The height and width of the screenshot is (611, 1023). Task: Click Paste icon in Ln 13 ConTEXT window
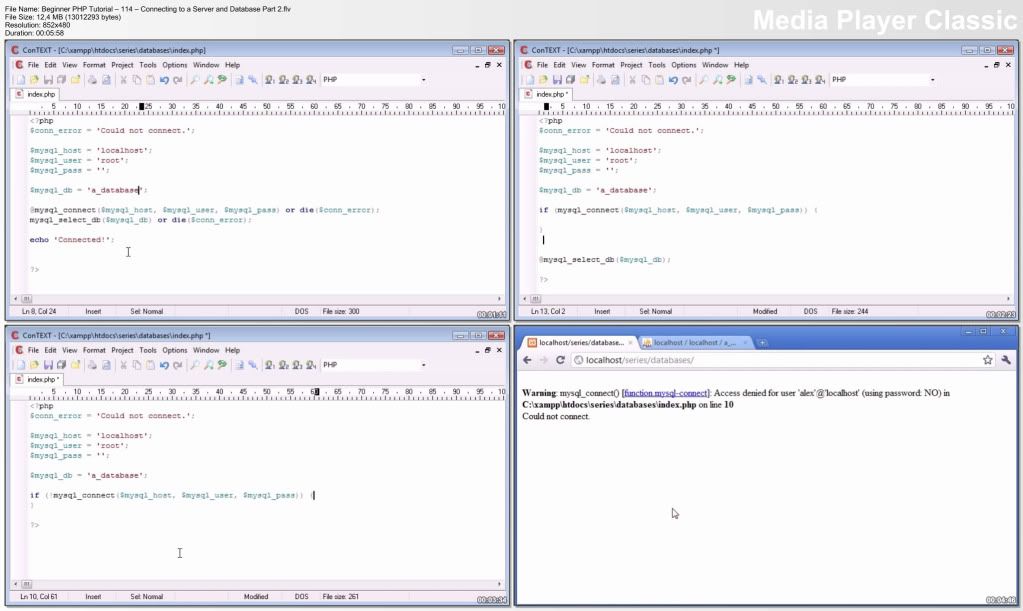[x=659, y=80]
